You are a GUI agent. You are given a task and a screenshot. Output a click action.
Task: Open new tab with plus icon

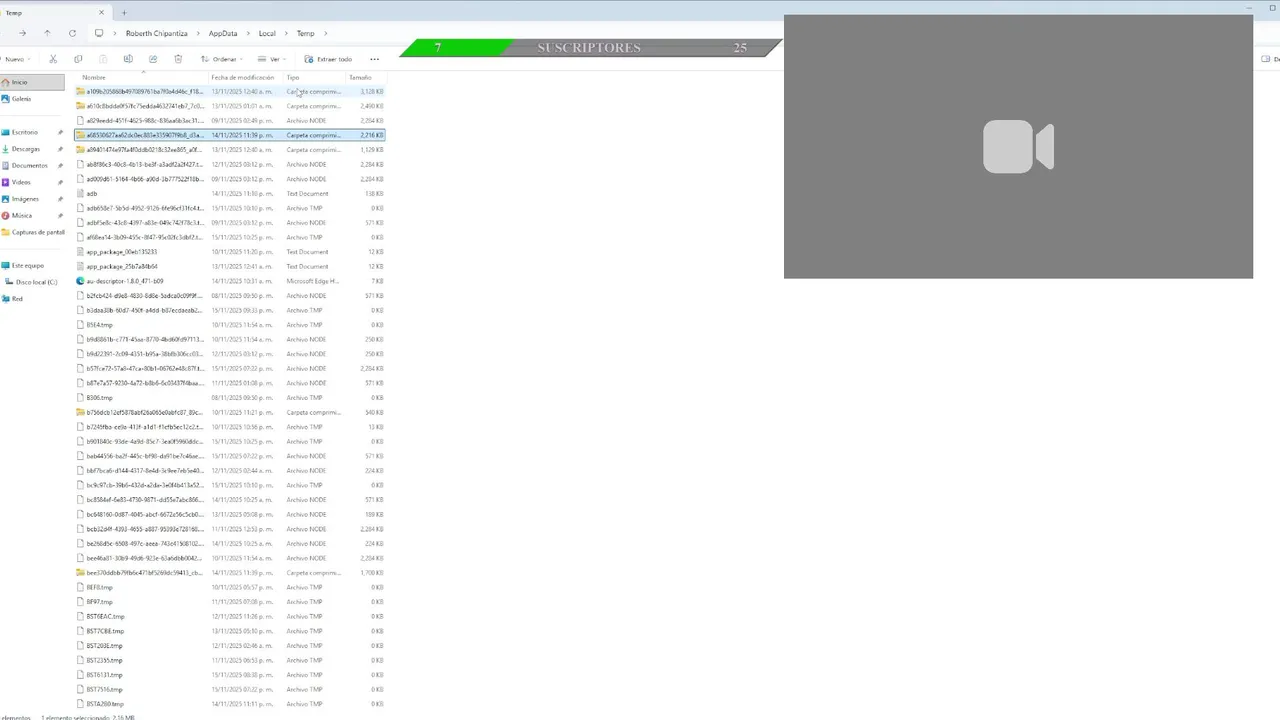pos(124,13)
